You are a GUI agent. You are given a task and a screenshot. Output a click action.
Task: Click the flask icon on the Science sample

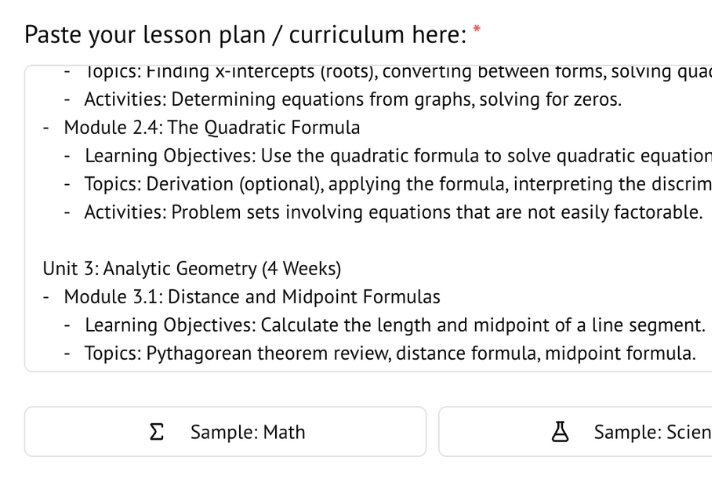coord(561,432)
